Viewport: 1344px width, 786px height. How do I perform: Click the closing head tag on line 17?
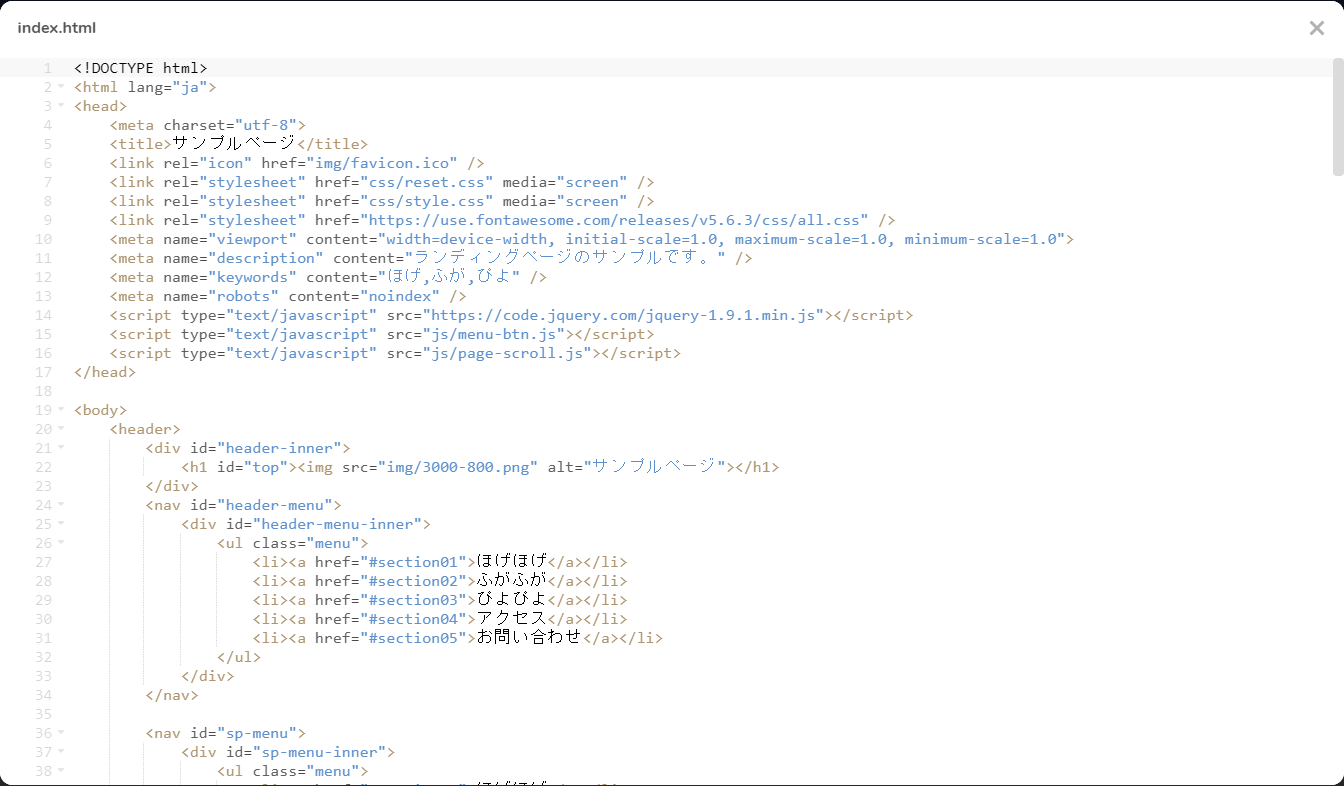[x=104, y=372]
